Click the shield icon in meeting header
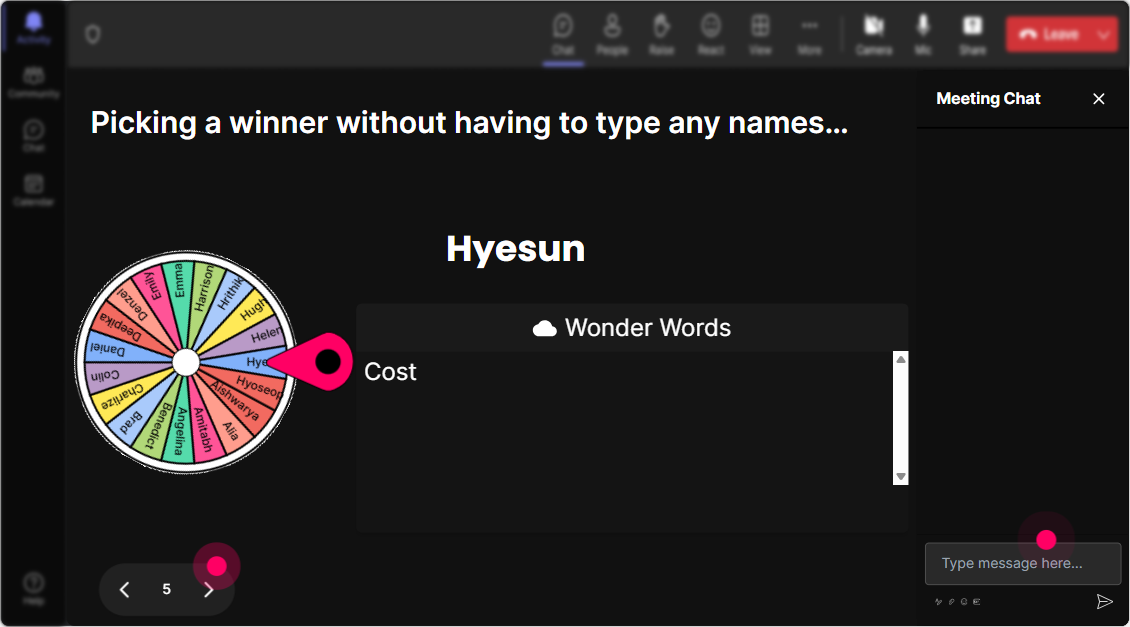The image size is (1130, 627). point(92,34)
